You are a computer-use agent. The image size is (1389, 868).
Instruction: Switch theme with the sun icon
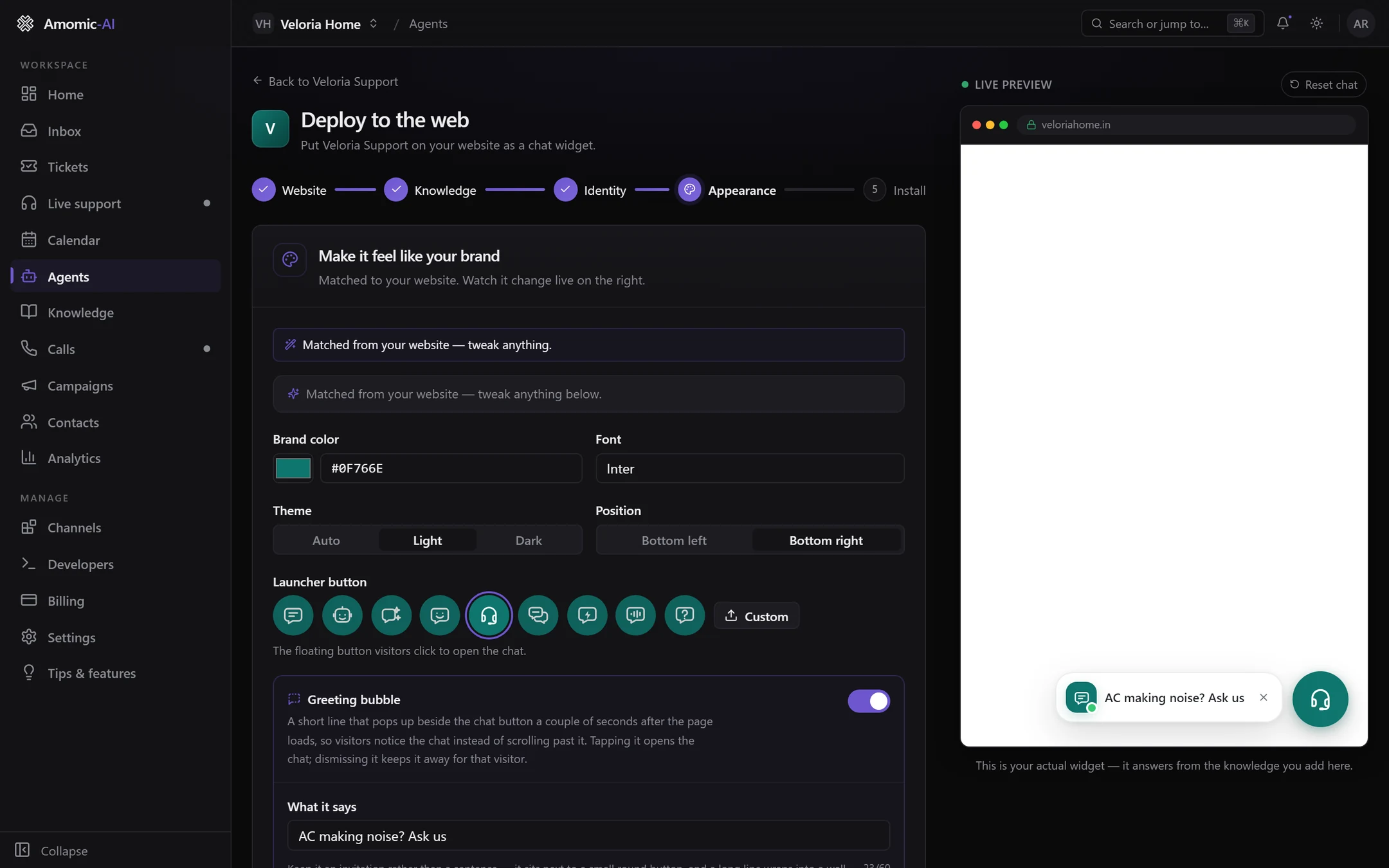[1316, 23]
